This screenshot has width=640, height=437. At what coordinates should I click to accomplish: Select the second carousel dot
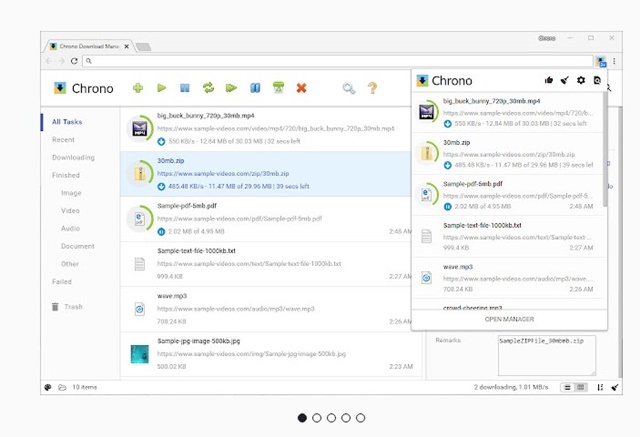point(317,418)
